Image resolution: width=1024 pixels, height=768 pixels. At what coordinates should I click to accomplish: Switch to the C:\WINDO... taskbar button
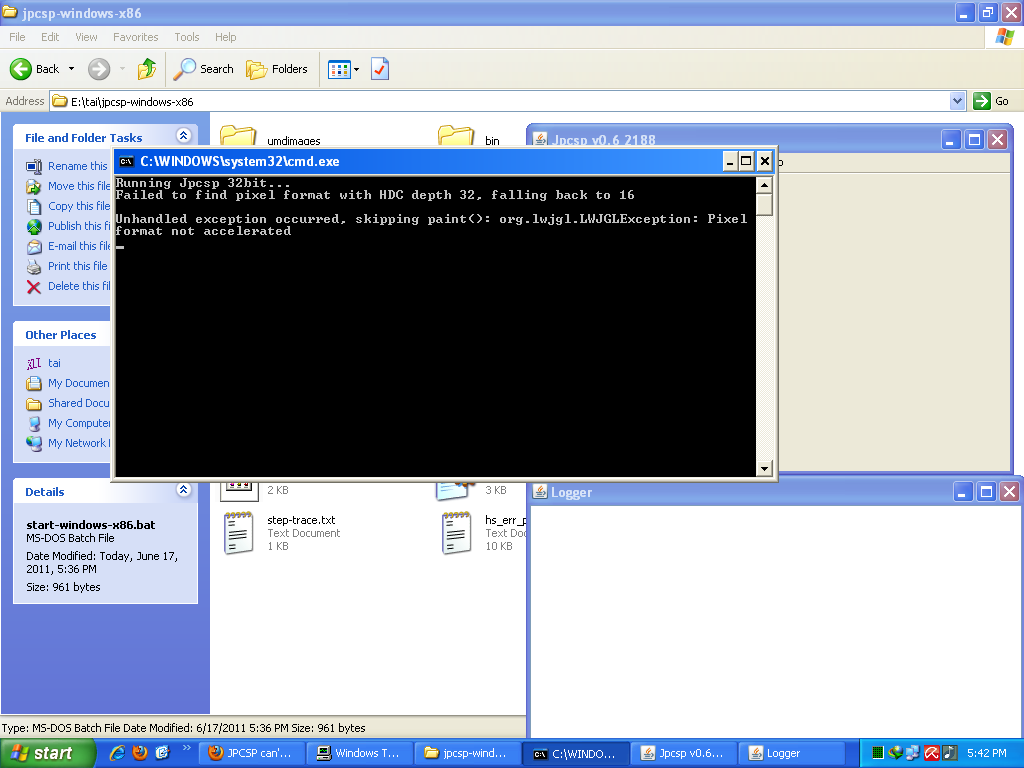577,753
